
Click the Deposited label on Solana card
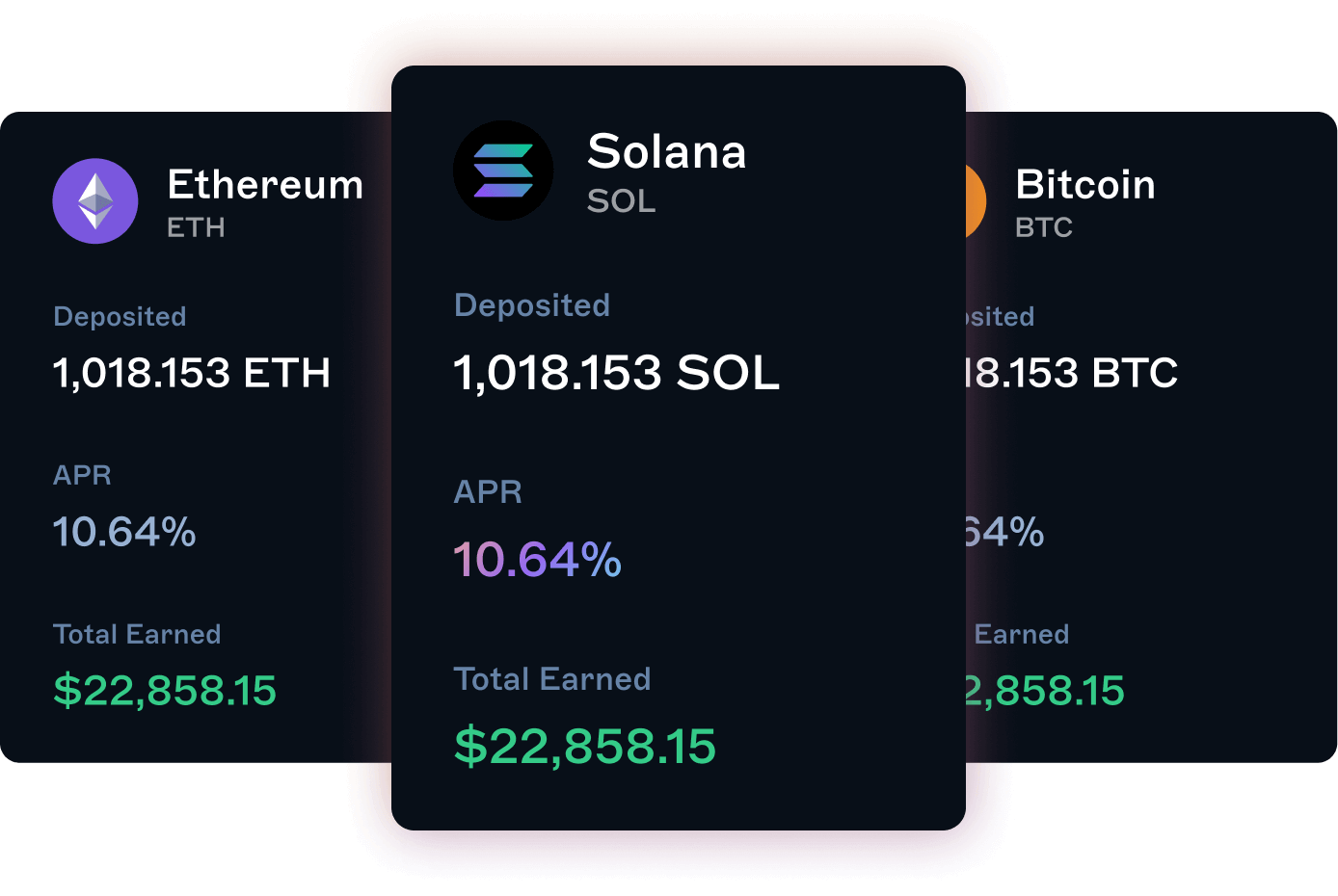tap(532, 305)
